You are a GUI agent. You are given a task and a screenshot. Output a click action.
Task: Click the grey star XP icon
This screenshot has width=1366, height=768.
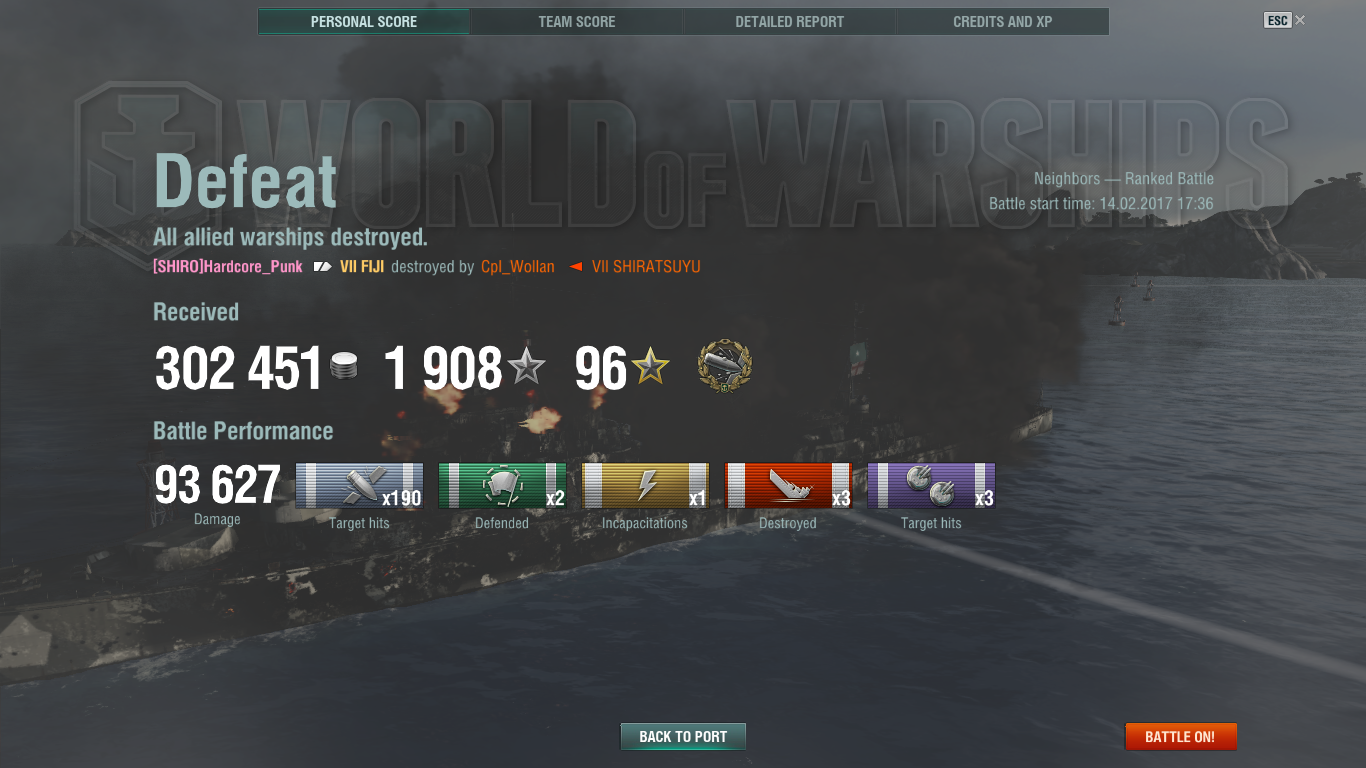click(527, 368)
